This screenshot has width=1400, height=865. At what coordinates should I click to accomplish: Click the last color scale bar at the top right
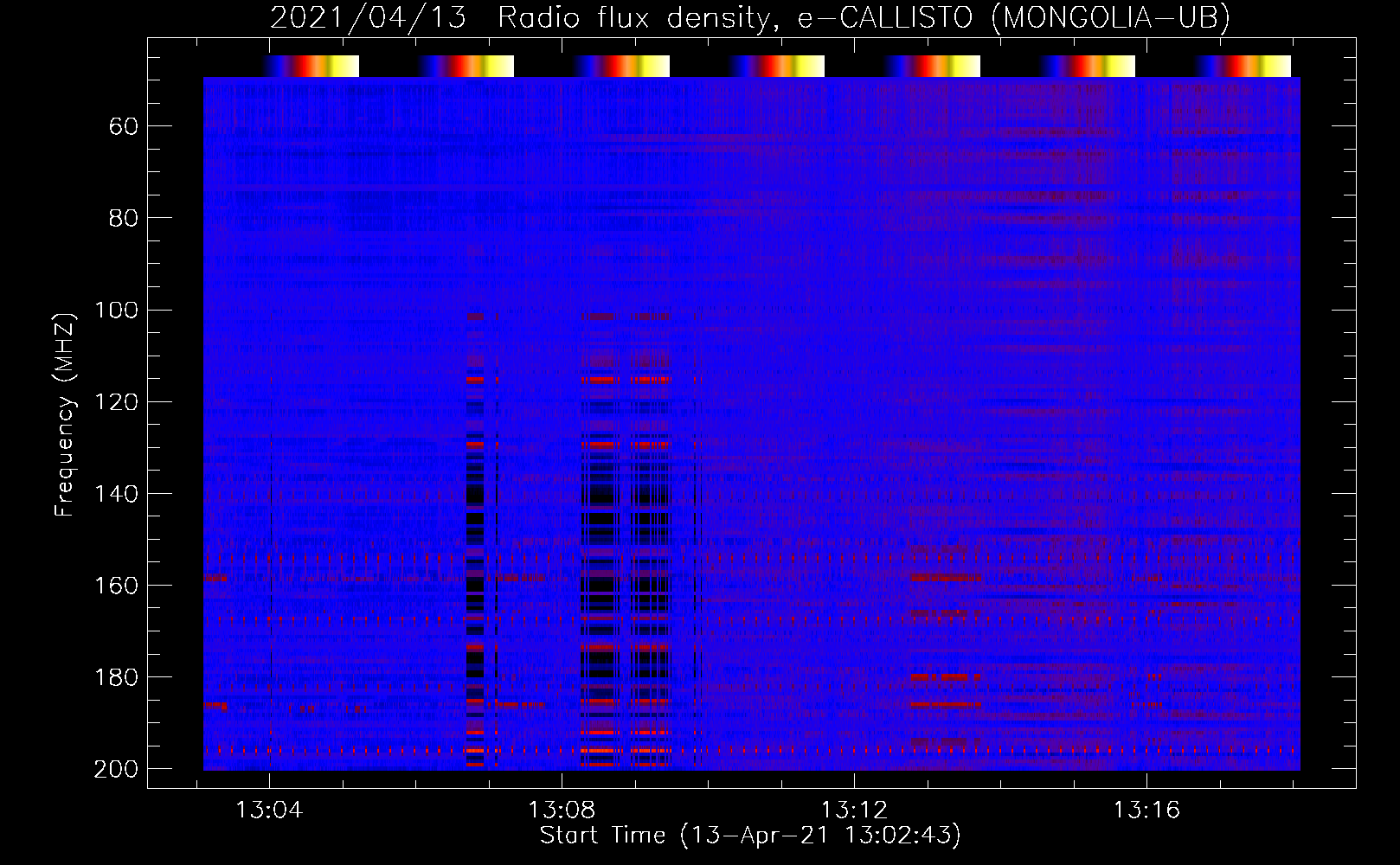pos(1243,66)
